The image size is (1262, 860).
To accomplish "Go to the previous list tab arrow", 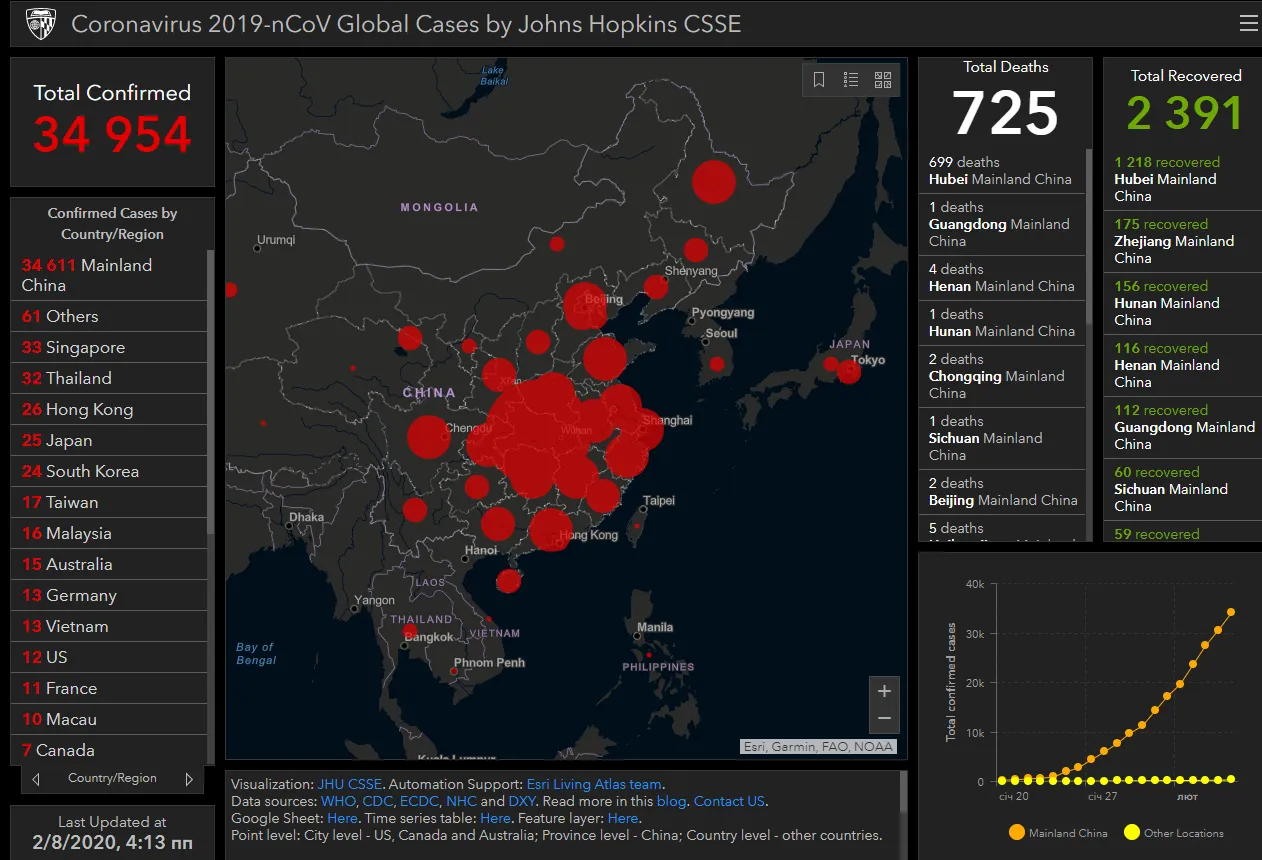I will [x=36, y=778].
